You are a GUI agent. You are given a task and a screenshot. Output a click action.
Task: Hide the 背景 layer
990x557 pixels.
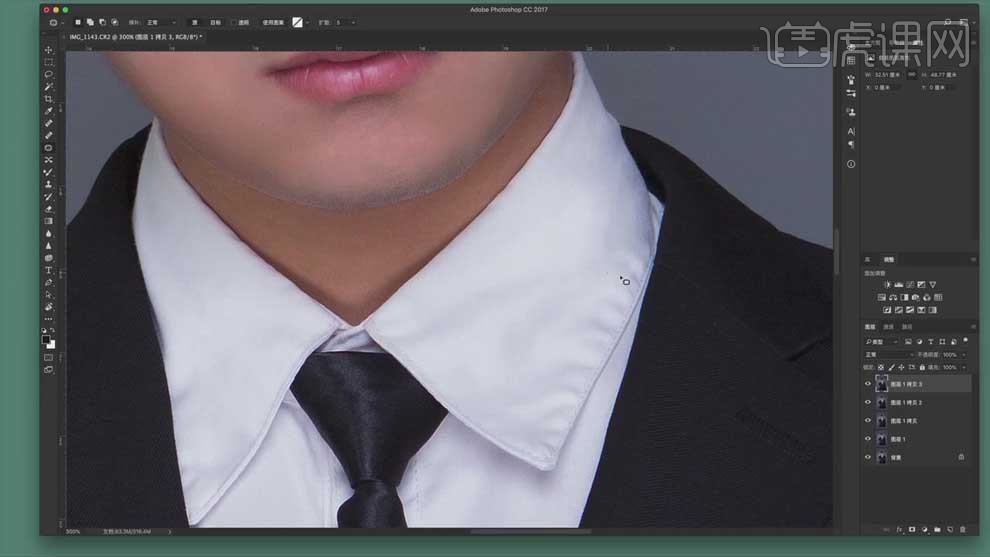(x=868, y=457)
